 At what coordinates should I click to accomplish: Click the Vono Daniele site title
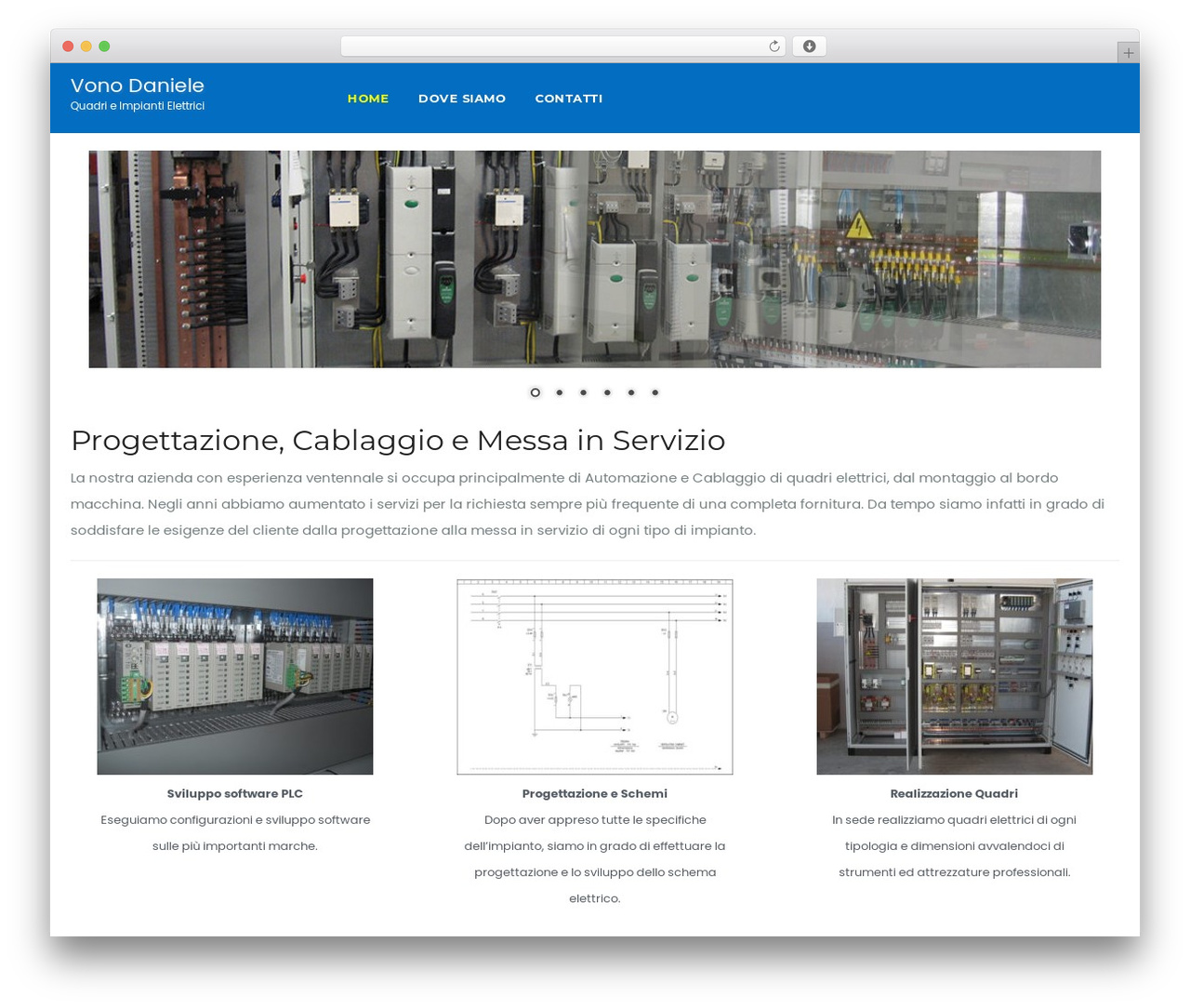click(138, 86)
